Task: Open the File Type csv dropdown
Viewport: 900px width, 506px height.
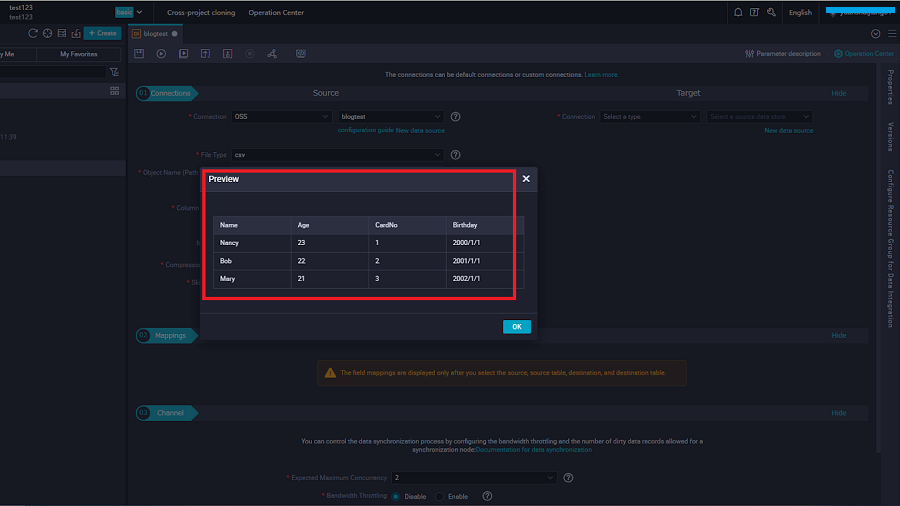Action: 337,155
